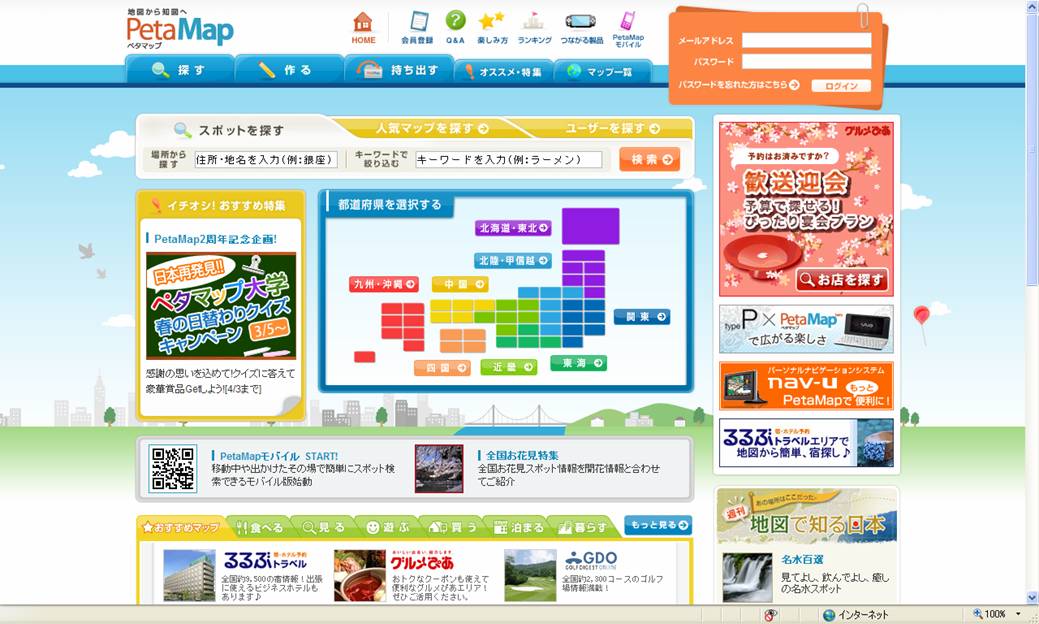Open the オススメ・特集 tab
The image size is (1039, 624).
(x=503, y=72)
